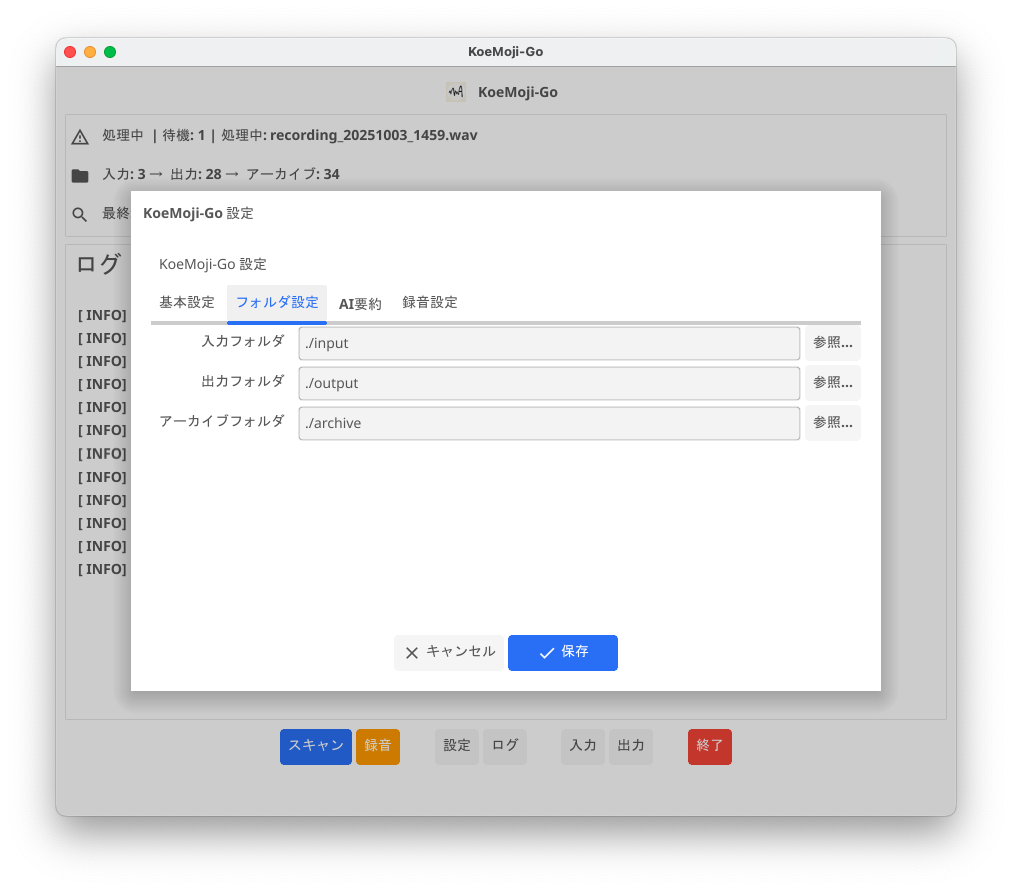
Task: Start recording with the orange 録音 button
Action: [378, 746]
